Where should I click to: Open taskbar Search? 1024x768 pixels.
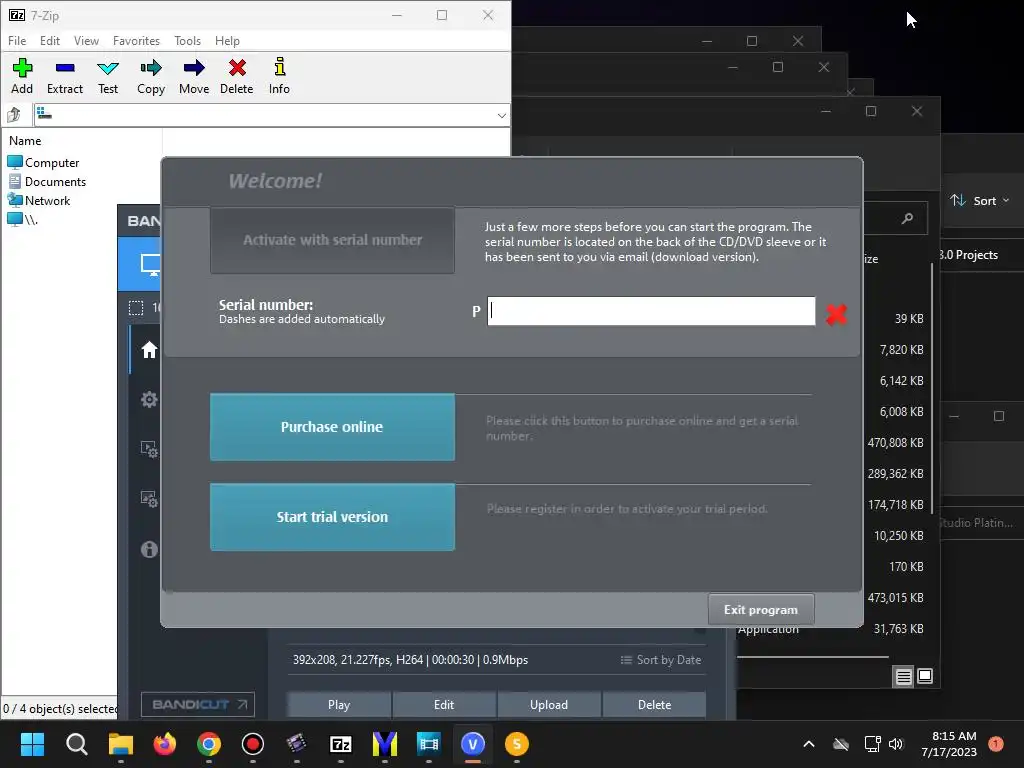[76, 744]
